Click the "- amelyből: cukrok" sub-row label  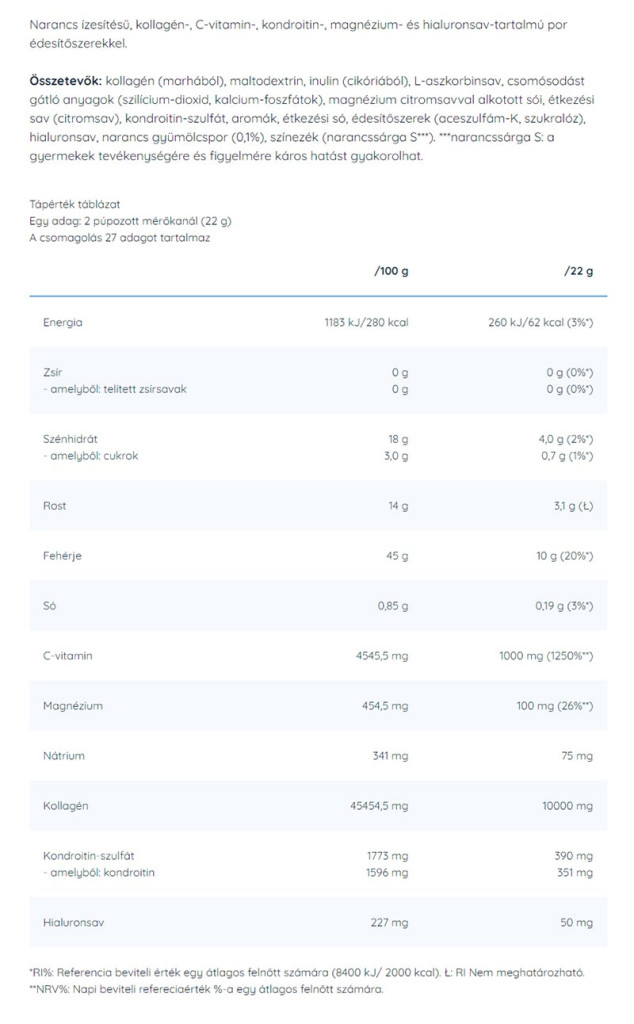[90, 455]
